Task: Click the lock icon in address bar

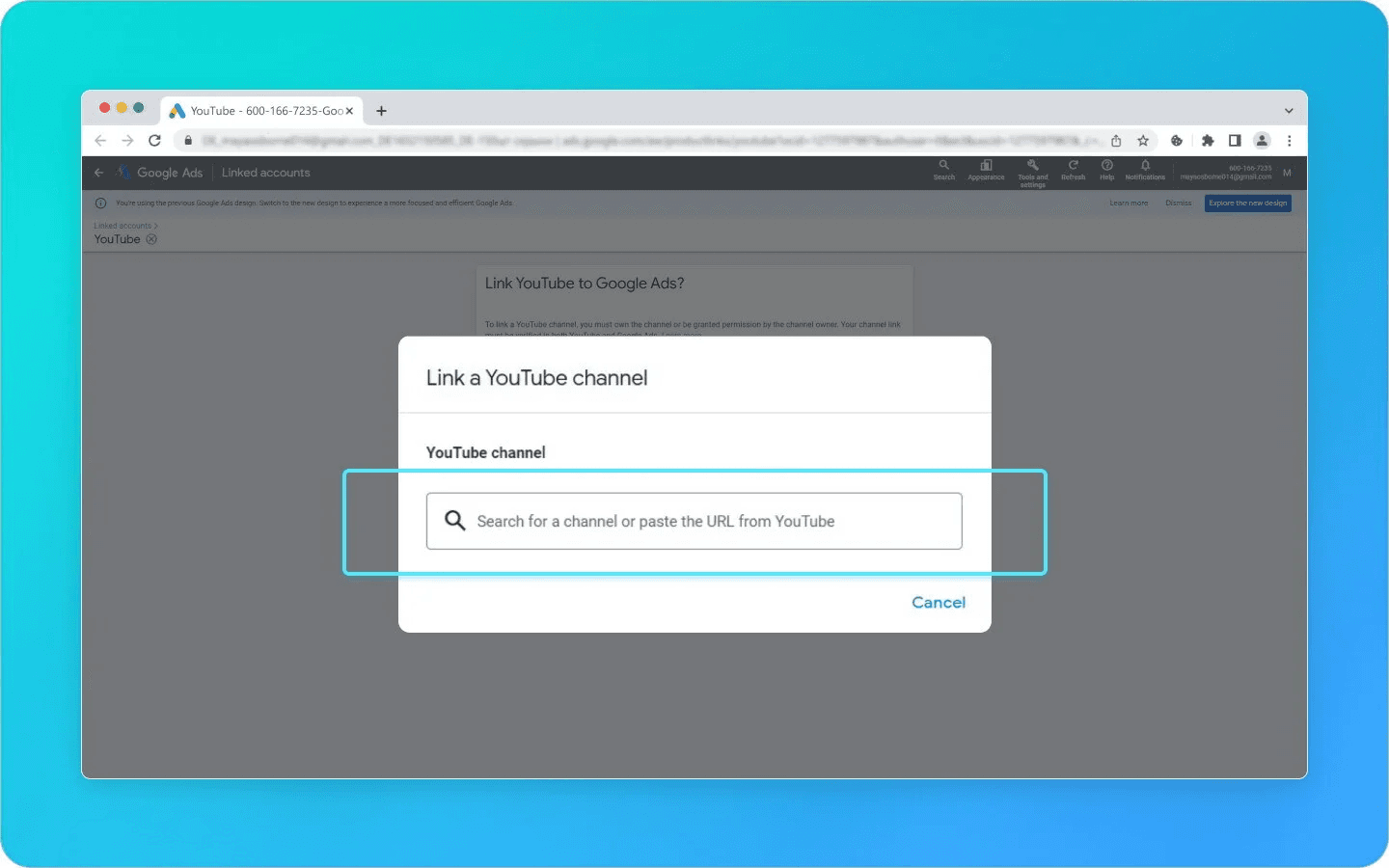Action: click(x=188, y=141)
